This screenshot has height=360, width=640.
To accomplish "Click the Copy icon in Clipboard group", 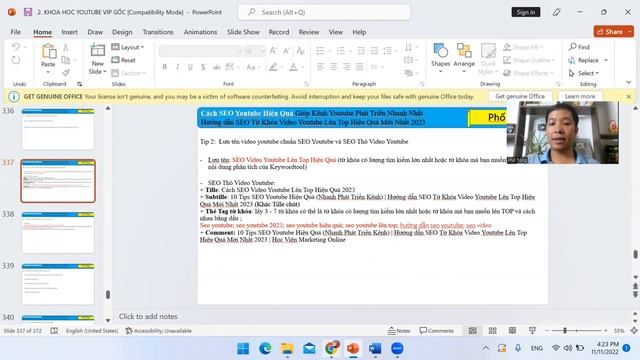I will 66,60.
